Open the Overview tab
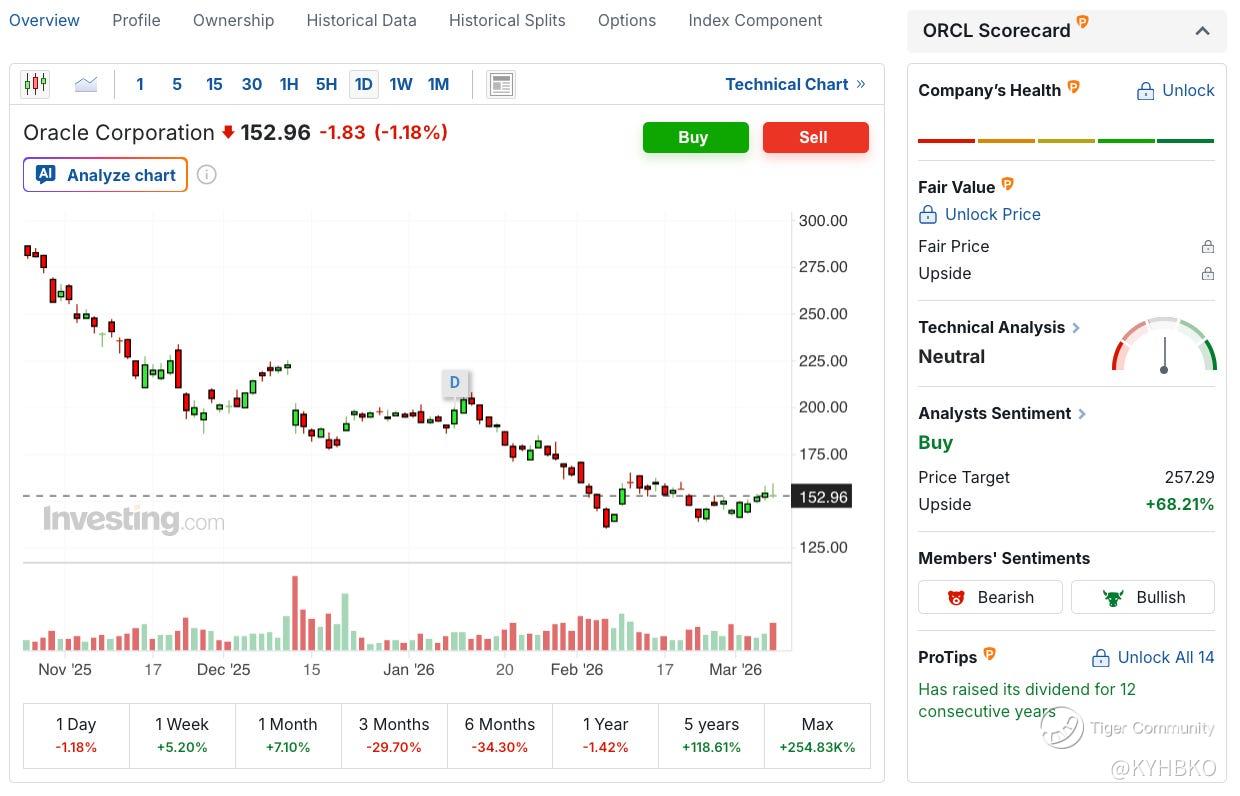Viewport: 1240px width, 796px height. pos(45,20)
